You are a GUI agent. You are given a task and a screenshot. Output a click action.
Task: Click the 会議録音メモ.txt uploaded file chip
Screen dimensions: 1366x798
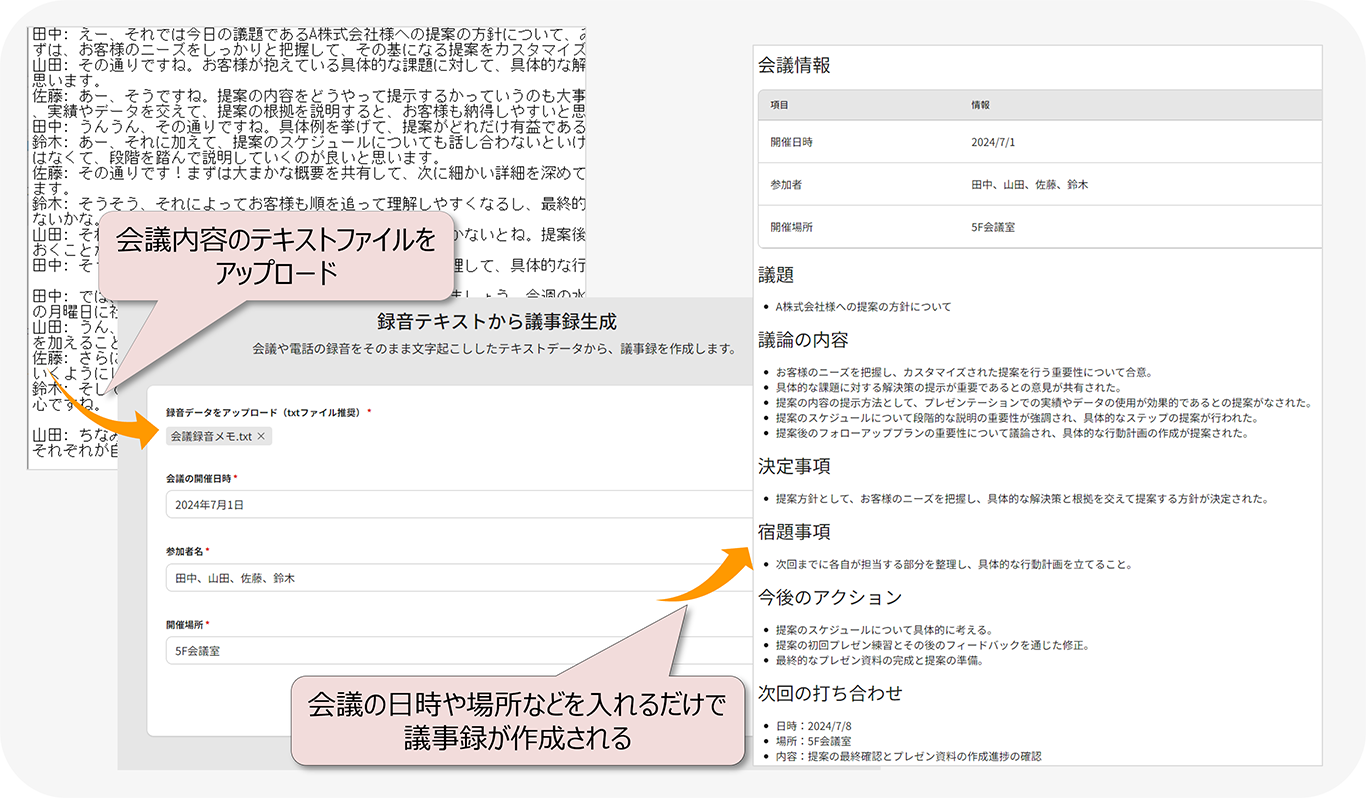click(211, 437)
